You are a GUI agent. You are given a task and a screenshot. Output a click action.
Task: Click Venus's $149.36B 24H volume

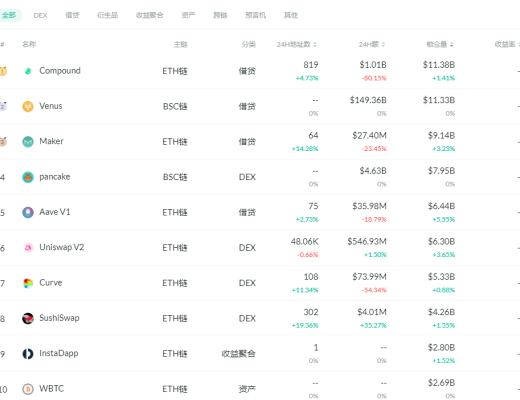click(368, 100)
